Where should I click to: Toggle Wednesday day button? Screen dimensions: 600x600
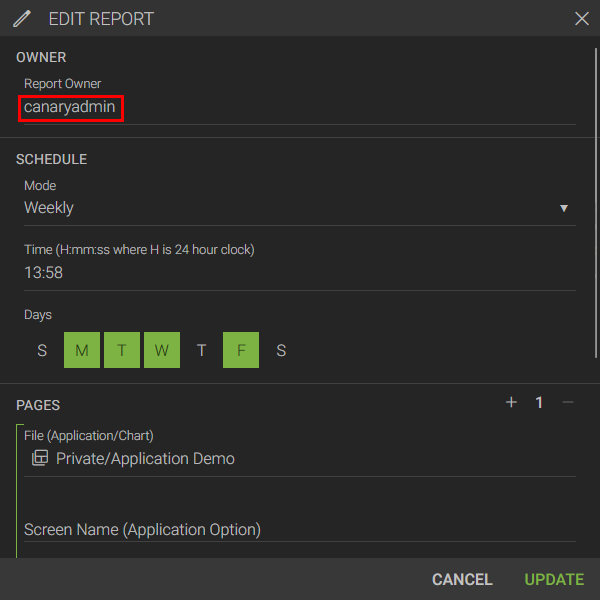click(162, 350)
